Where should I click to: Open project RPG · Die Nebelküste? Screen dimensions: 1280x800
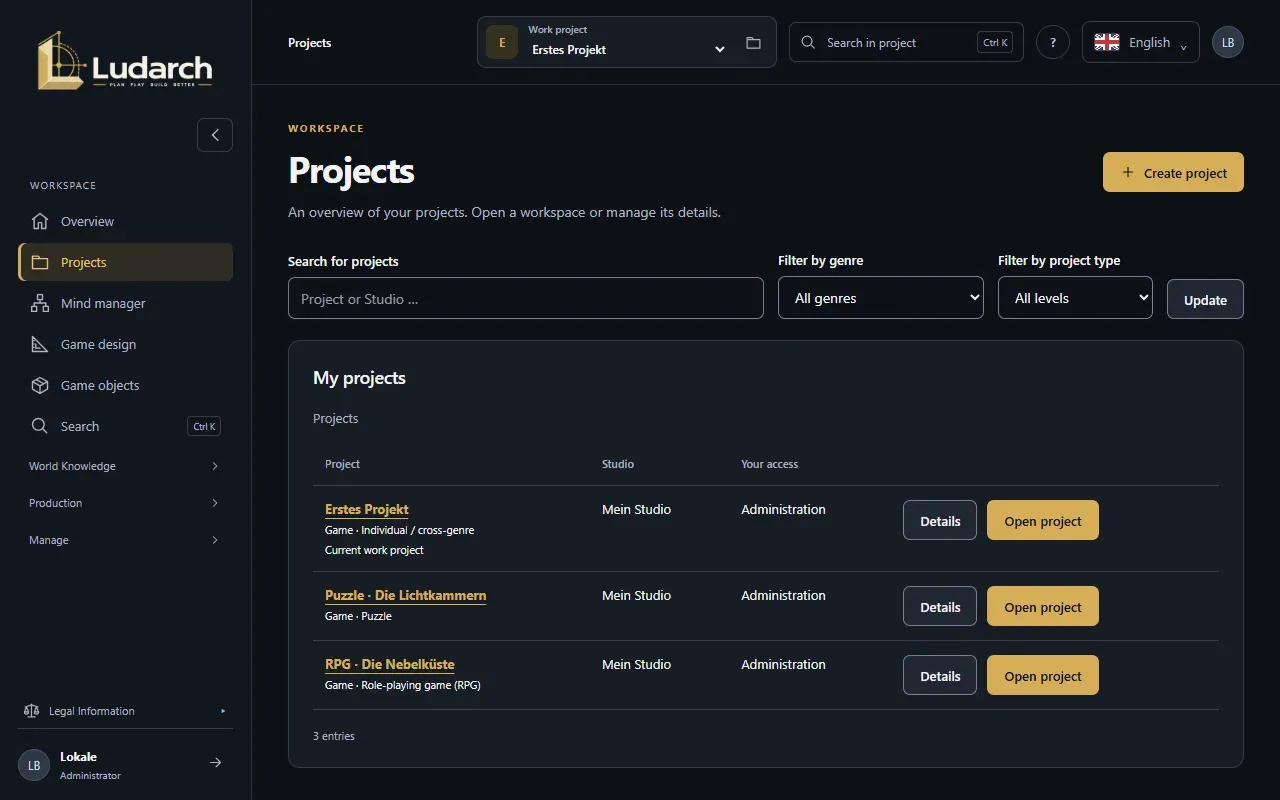coord(1043,675)
